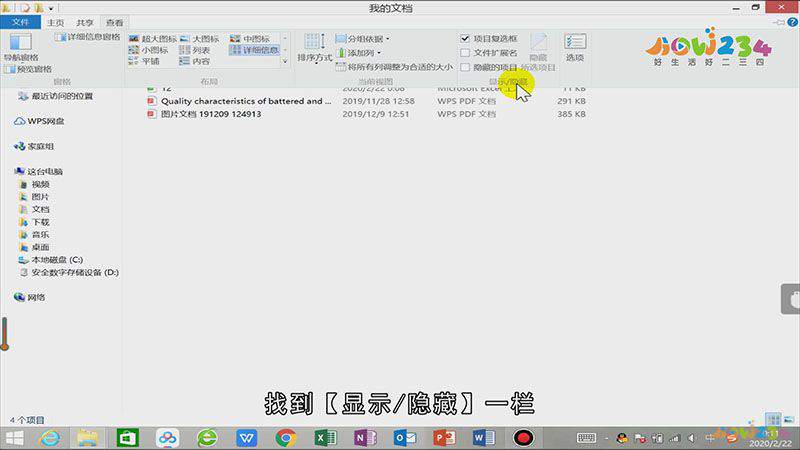Launch OneNote from taskbar
Viewport: 800px width, 450px height.
tap(365, 438)
